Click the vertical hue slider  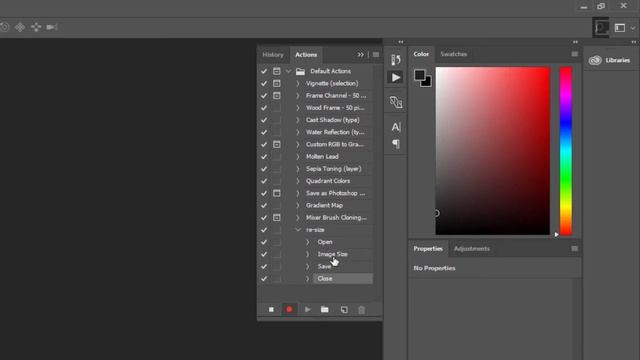[566, 151]
